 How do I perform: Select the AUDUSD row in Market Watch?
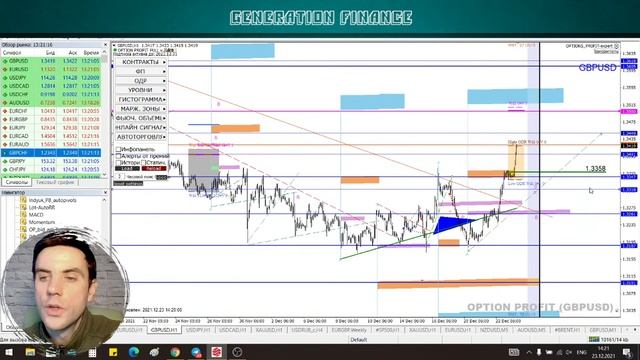point(51,103)
